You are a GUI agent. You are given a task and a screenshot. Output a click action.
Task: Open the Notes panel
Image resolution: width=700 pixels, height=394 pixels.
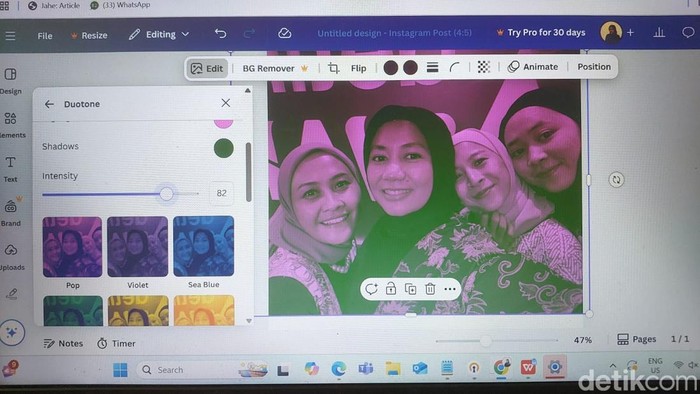point(63,344)
